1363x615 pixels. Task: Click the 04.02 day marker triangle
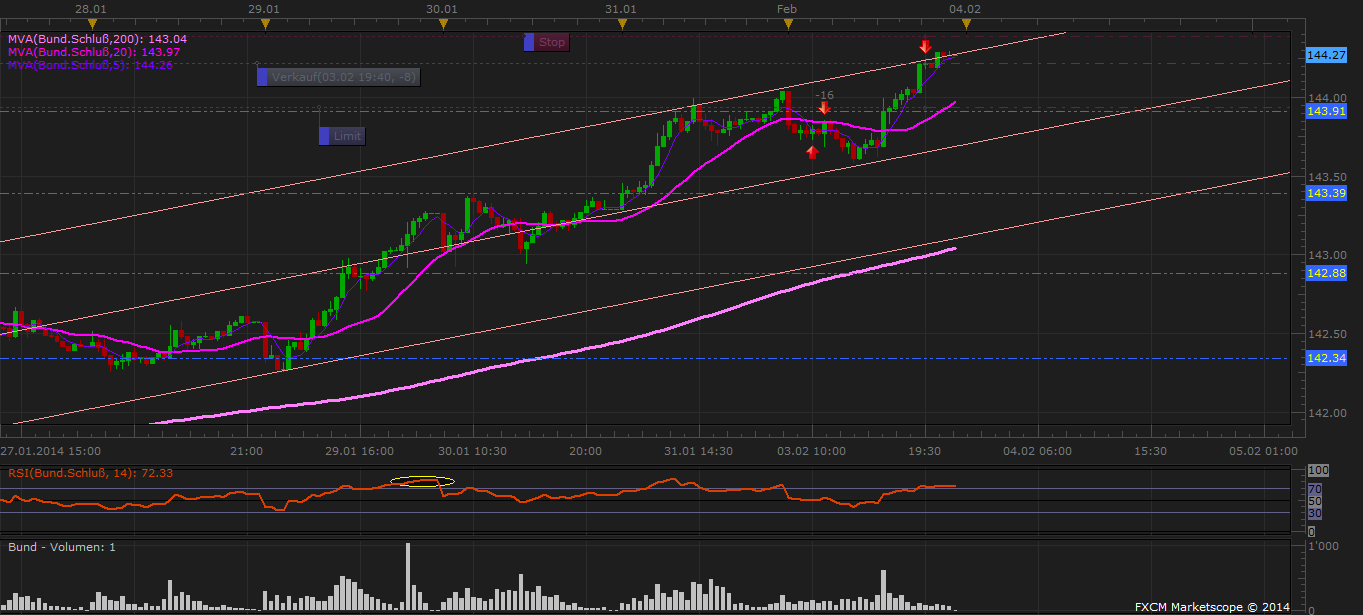pos(965,23)
